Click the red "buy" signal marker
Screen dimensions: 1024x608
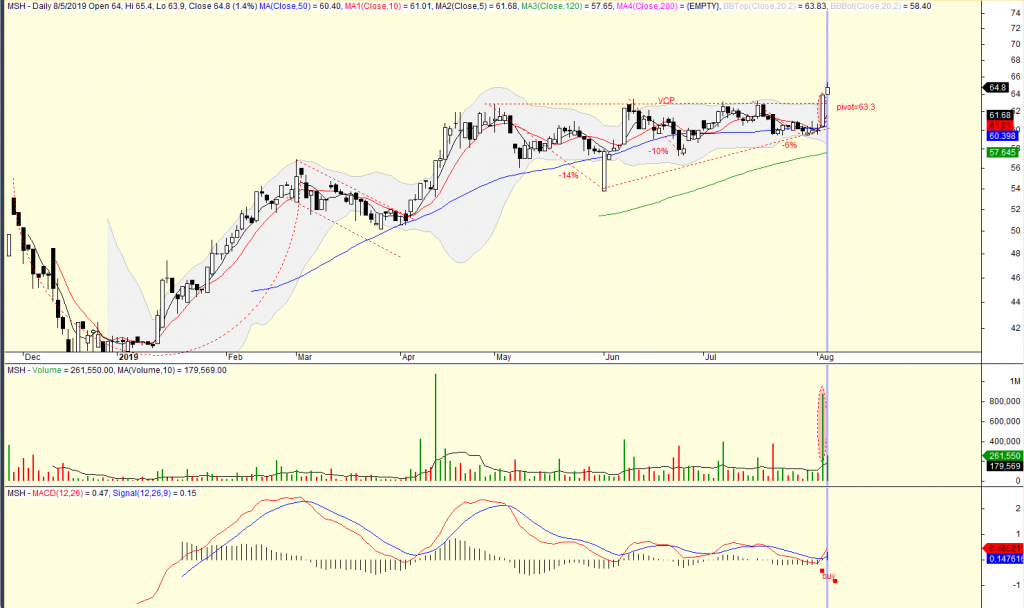[828, 576]
